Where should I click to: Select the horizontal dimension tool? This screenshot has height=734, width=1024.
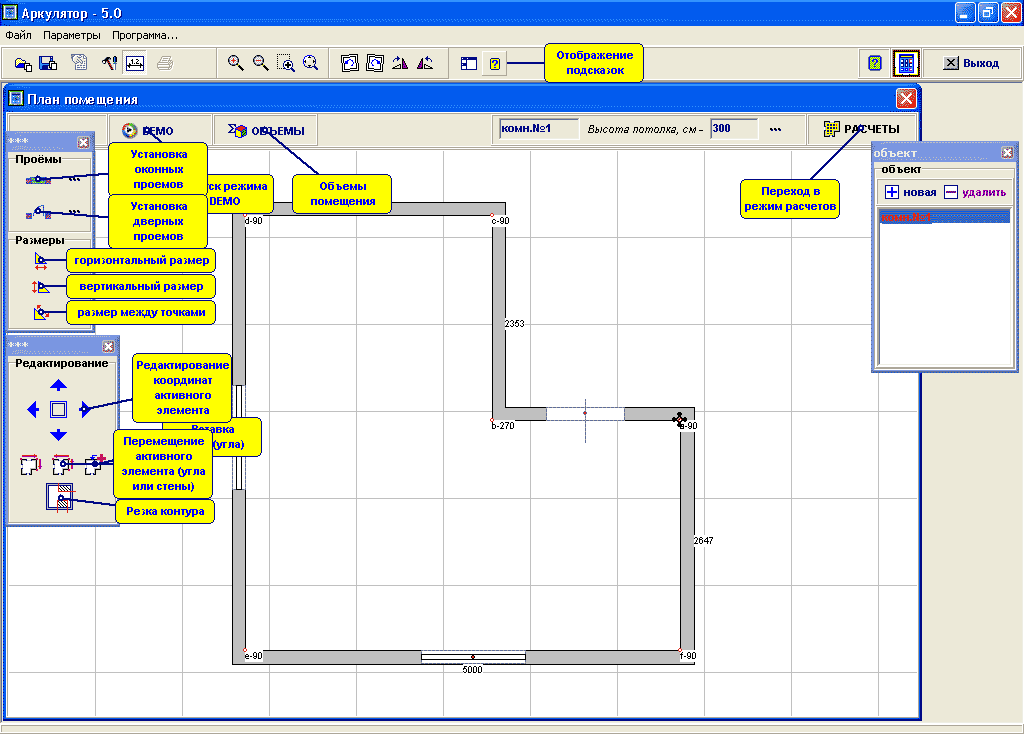[x=41, y=262]
